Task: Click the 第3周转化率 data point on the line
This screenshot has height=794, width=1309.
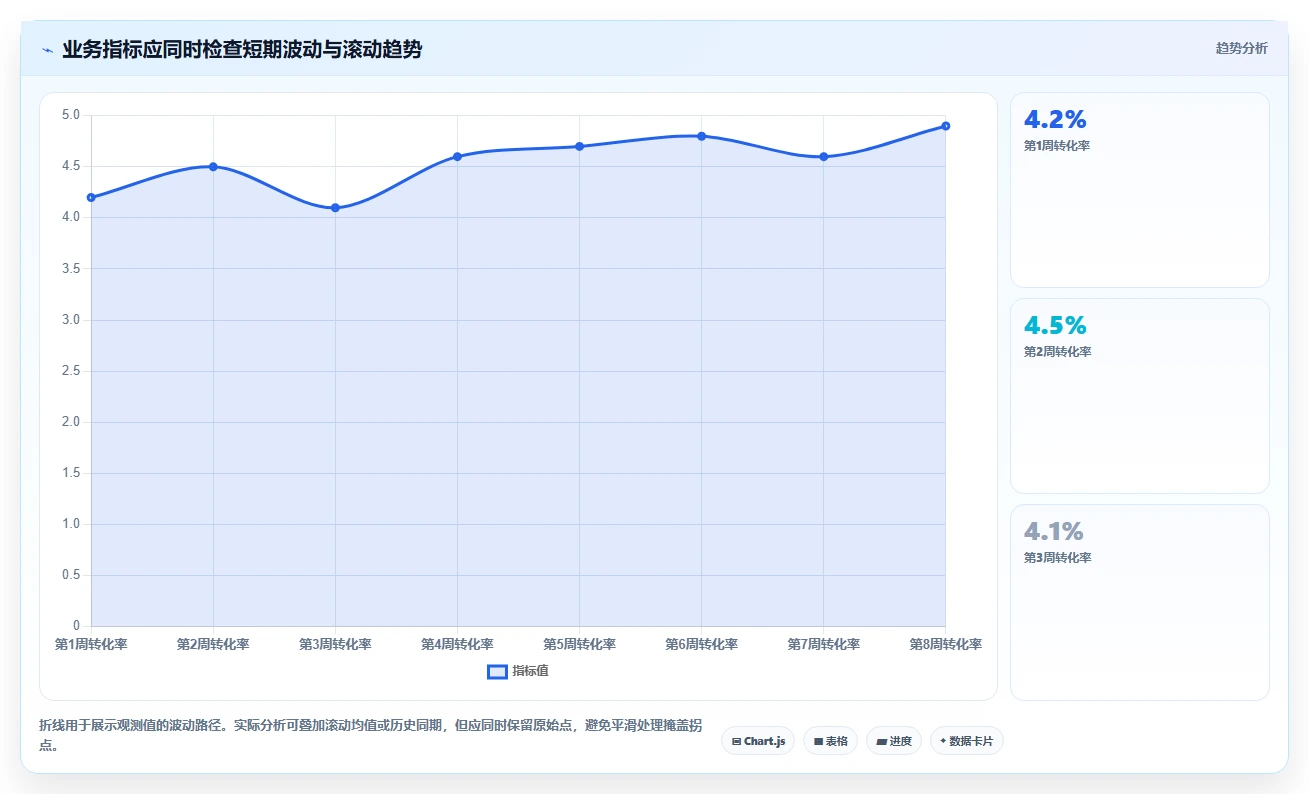Action: tap(335, 208)
